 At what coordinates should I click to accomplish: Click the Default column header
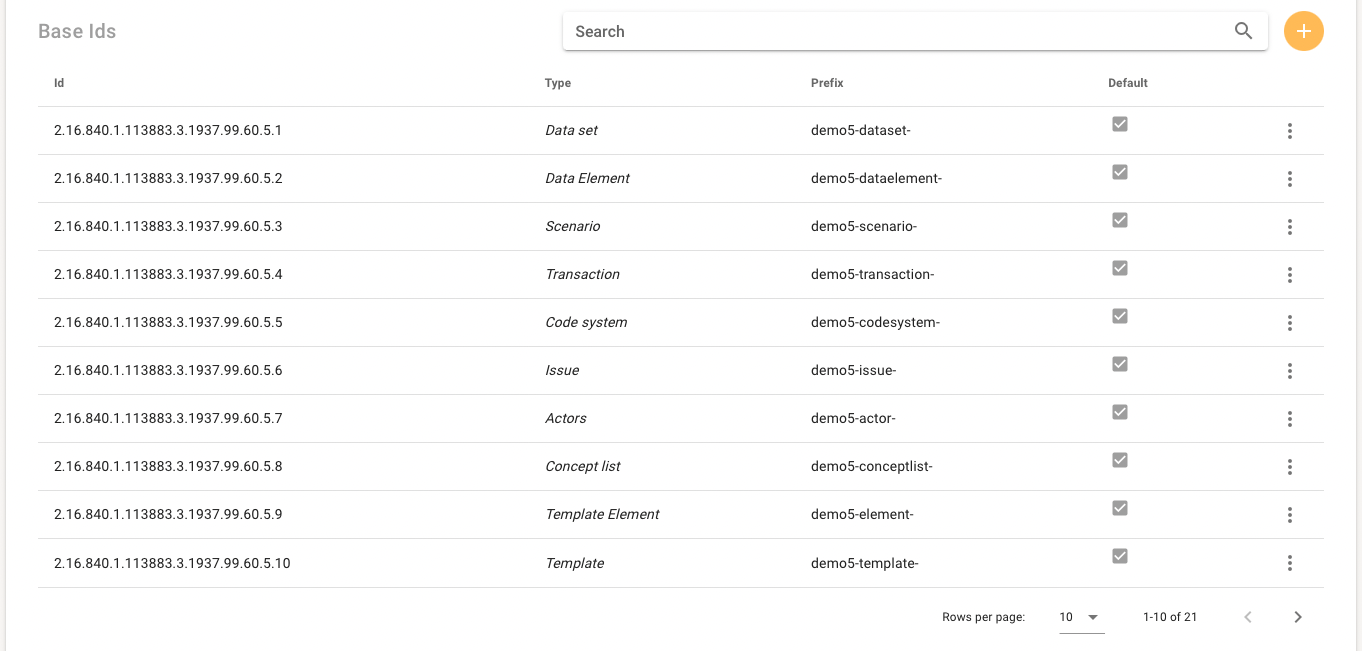point(1128,83)
